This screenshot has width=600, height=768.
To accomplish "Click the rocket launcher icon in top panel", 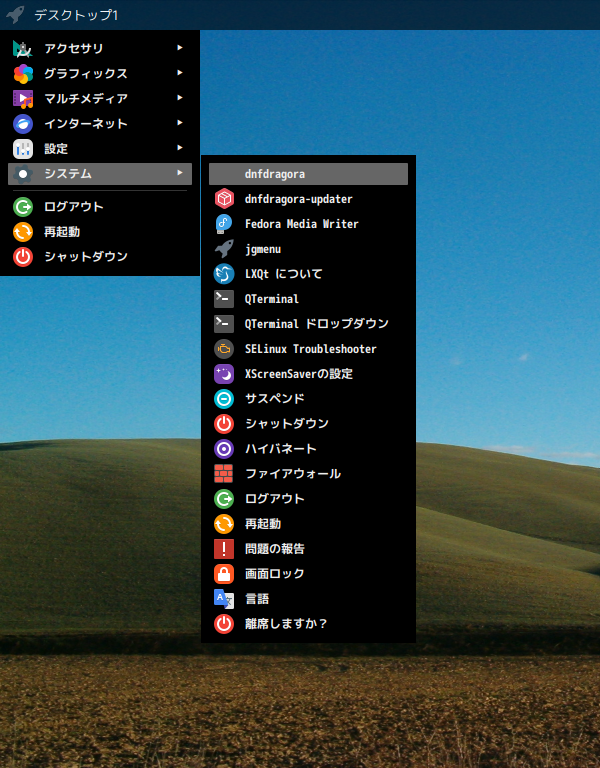I will [15, 15].
